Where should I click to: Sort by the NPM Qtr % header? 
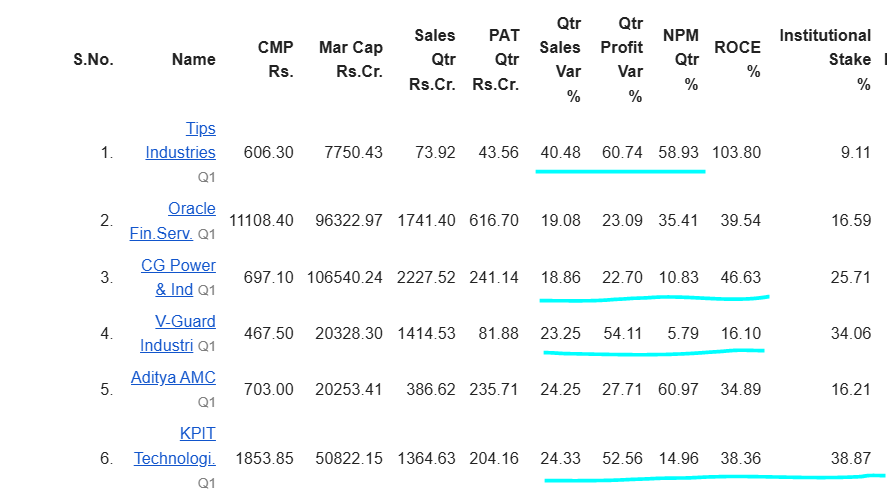pyautogui.click(x=681, y=59)
